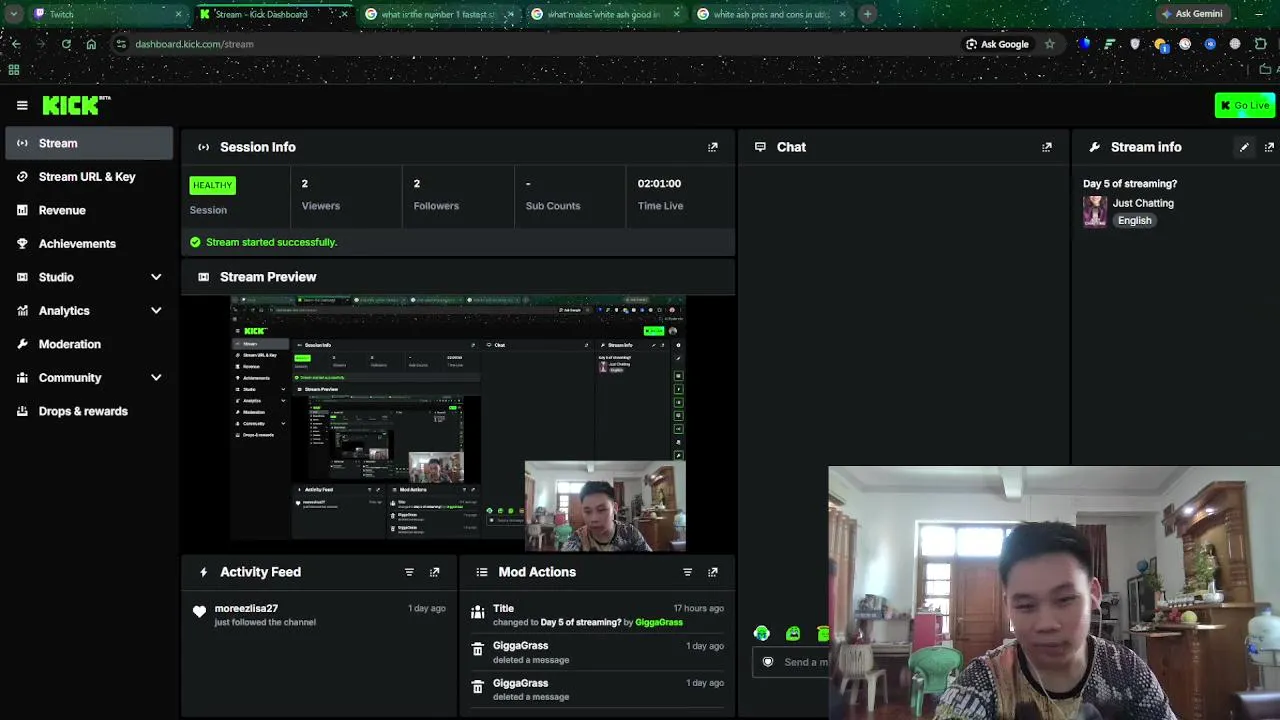Open the hamburger sidebar menu
Screen dimensions: 1280x720
pyautogui.click(x=22, y=105)
